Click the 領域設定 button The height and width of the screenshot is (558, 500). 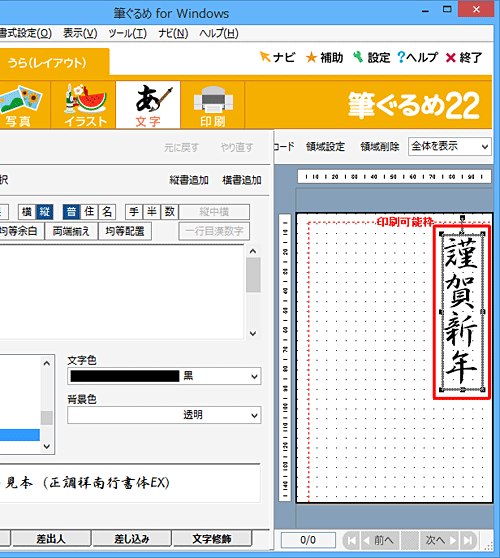pyautogui.click(x=325, y=146)
